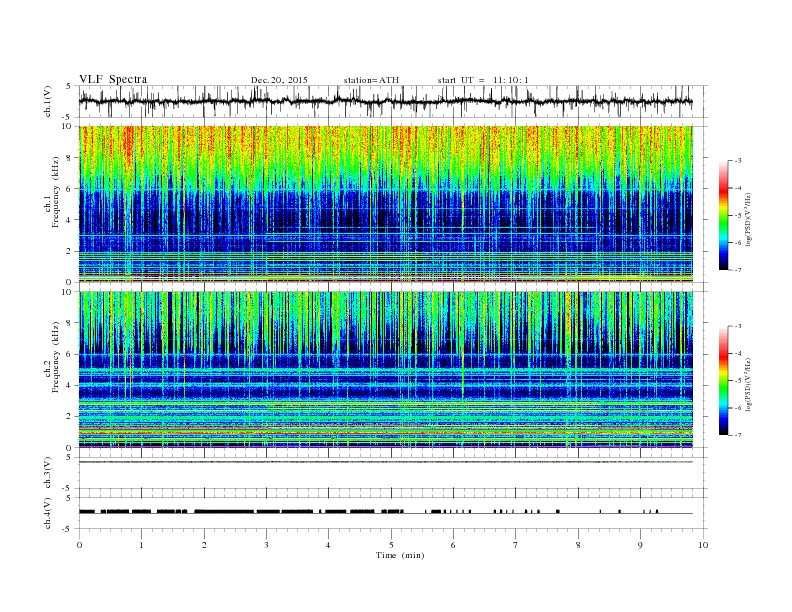Select the upper "log(PSD)(V²/Hz)" colorbar label
Screen dimensions: 792x612
(x=748, y=219)
